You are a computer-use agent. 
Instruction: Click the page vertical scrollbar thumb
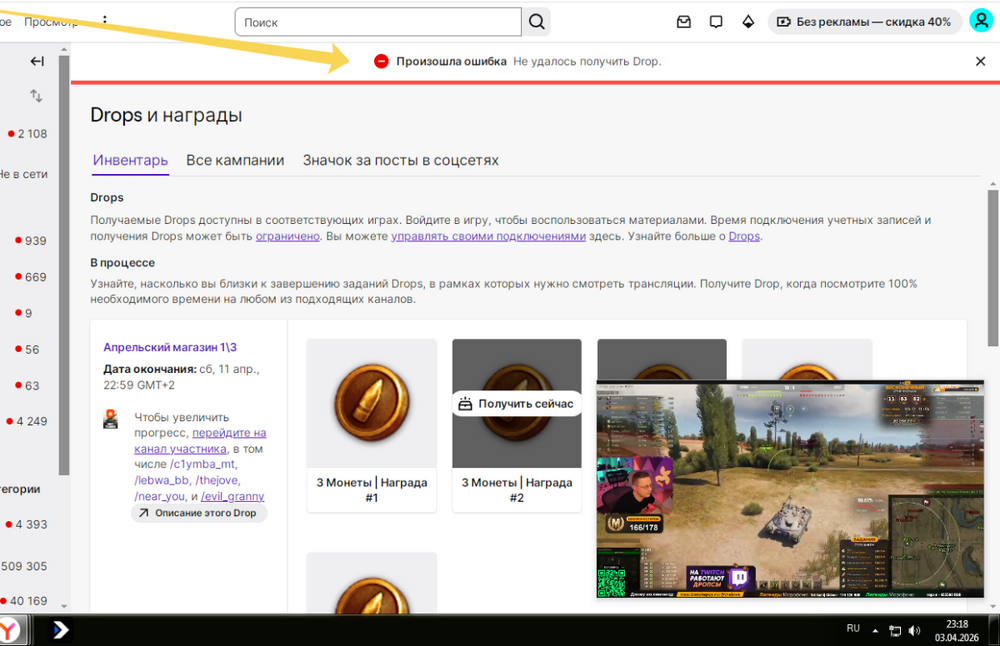(993, 268)
